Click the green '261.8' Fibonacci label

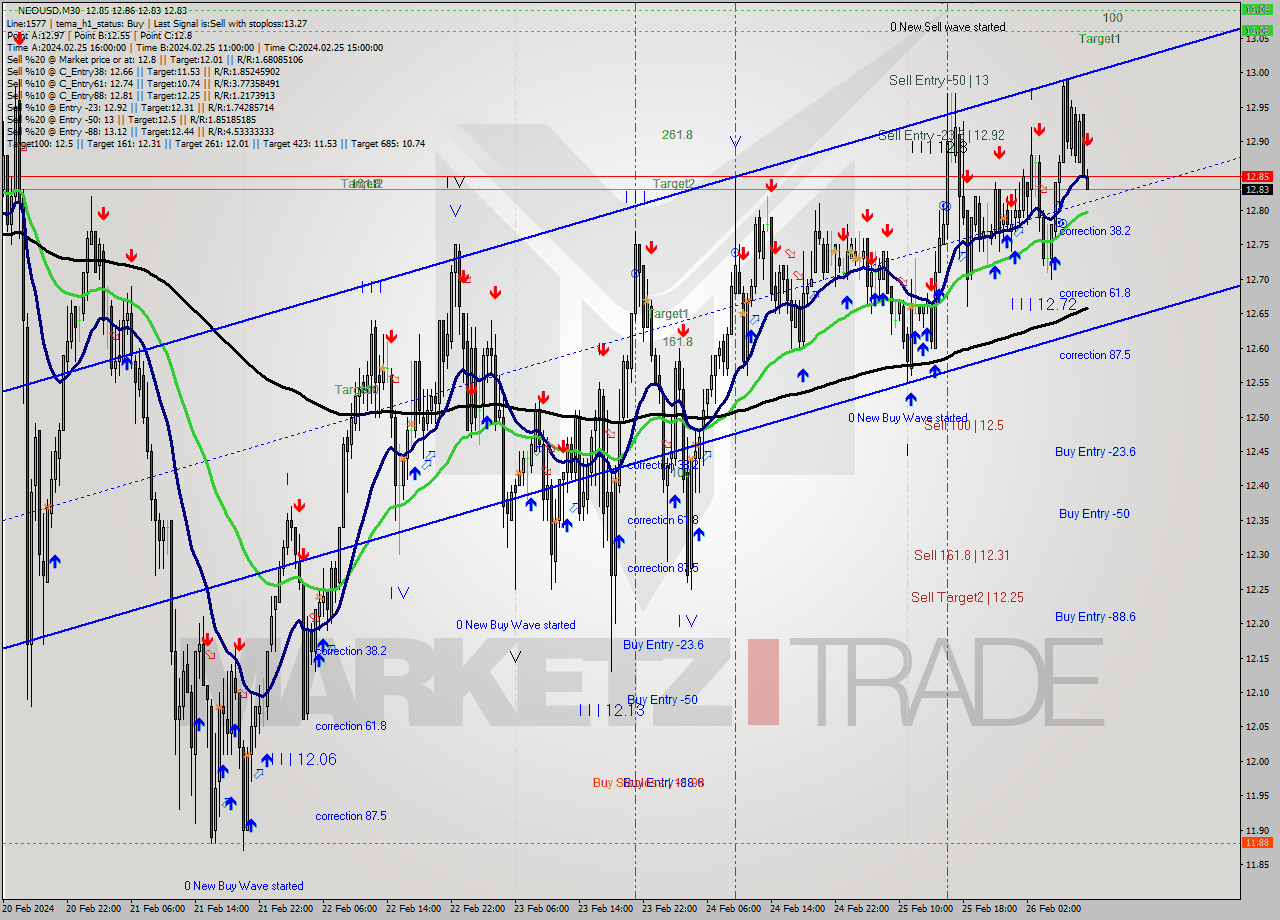[677, 134]
